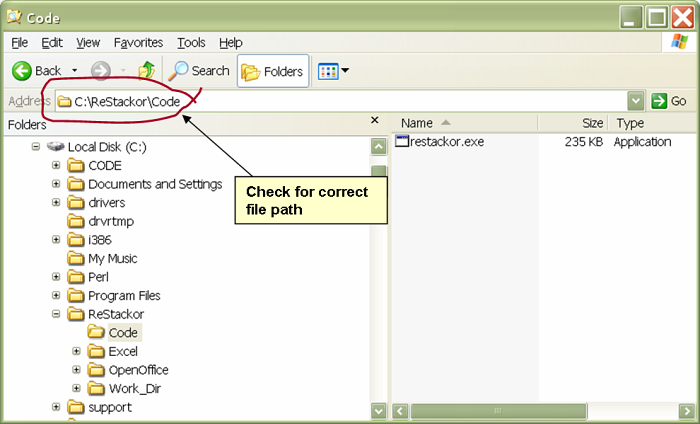
Task: Click in the address bar path field
Action: click(341, 101)
